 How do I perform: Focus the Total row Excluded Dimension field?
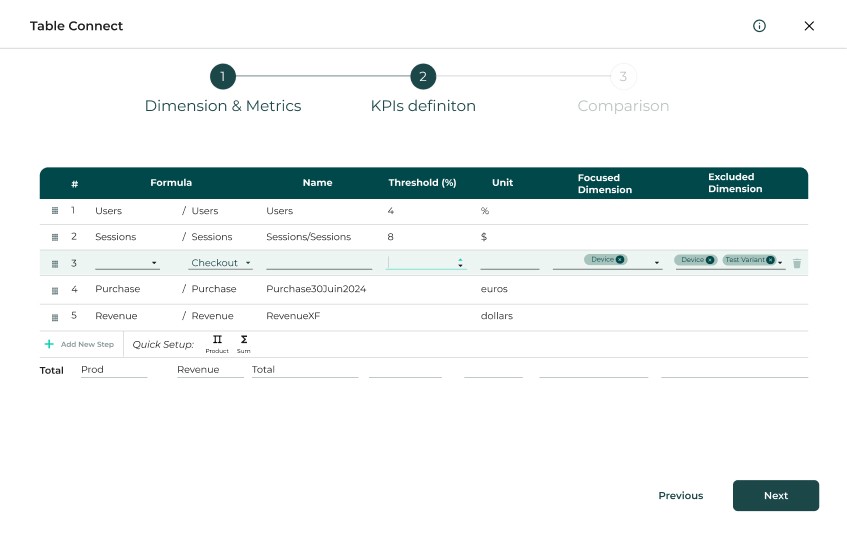pos(735,370)
